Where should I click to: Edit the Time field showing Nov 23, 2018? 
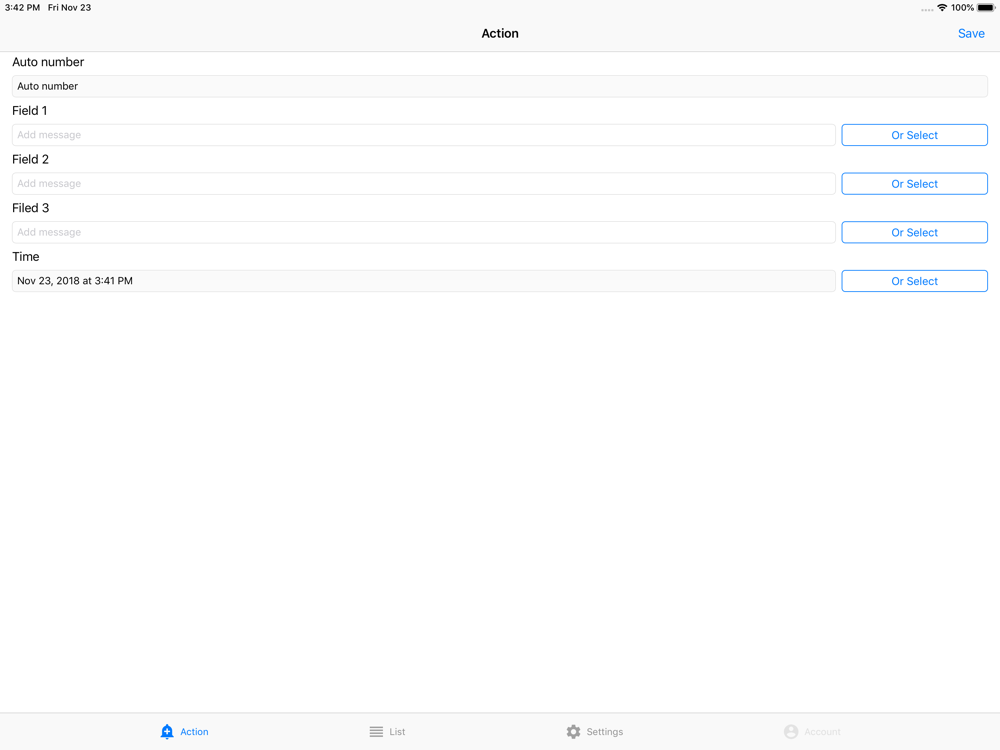click(x=423, y=281)
